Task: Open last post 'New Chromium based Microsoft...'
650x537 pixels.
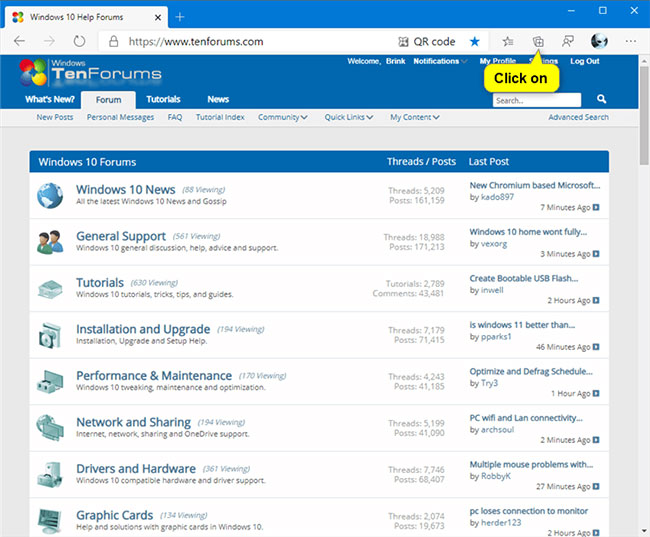Action: click(x=534, y=185)
